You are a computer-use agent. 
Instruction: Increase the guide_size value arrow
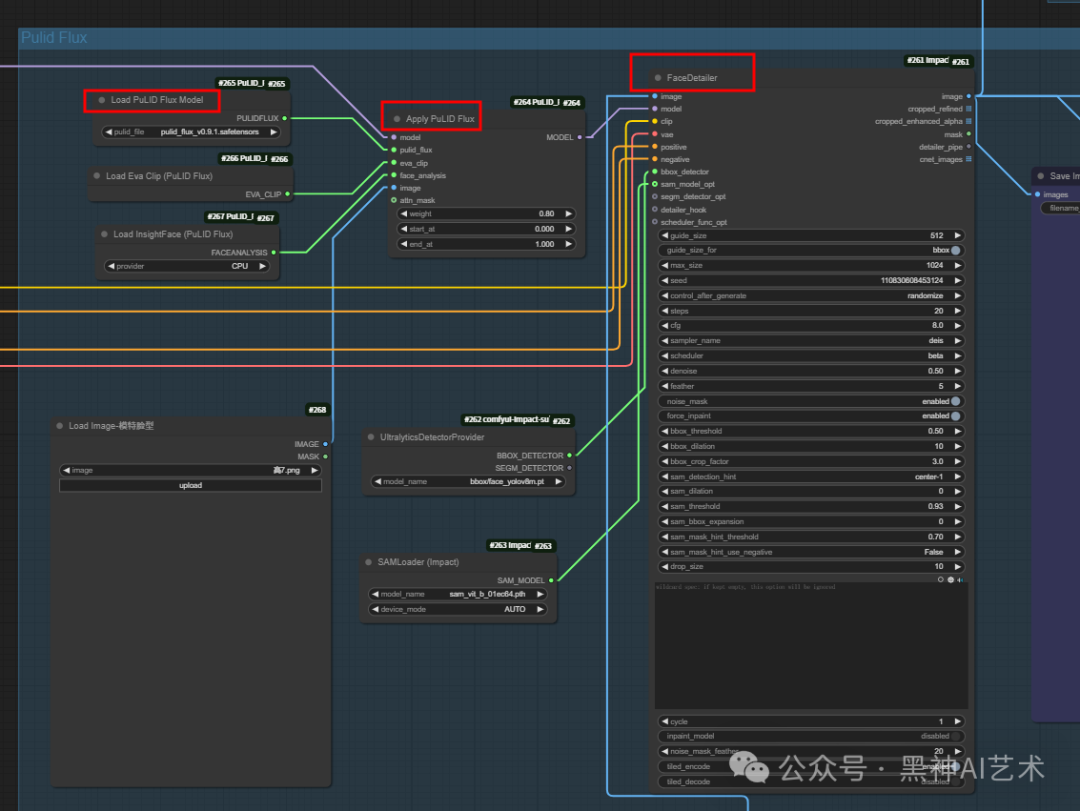(x=957, y=236)
